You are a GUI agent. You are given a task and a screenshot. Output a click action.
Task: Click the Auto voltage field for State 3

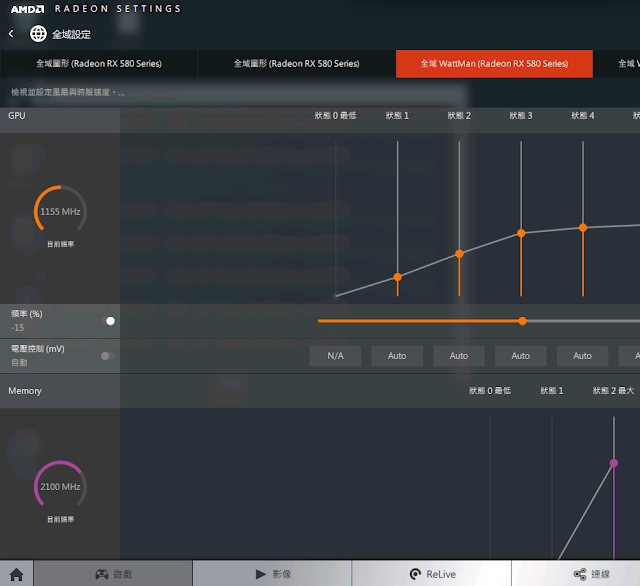click(x=521, y=356)
